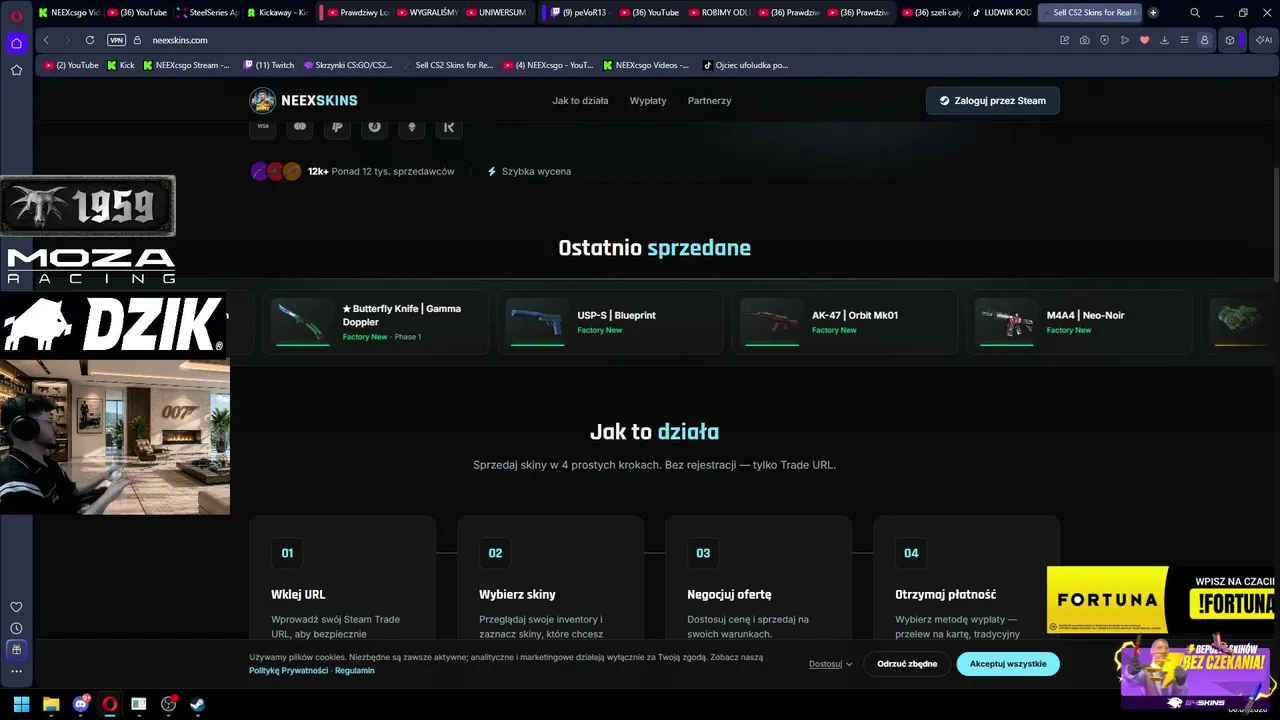Open OBS Studio from the taskbar

point(169,704)
